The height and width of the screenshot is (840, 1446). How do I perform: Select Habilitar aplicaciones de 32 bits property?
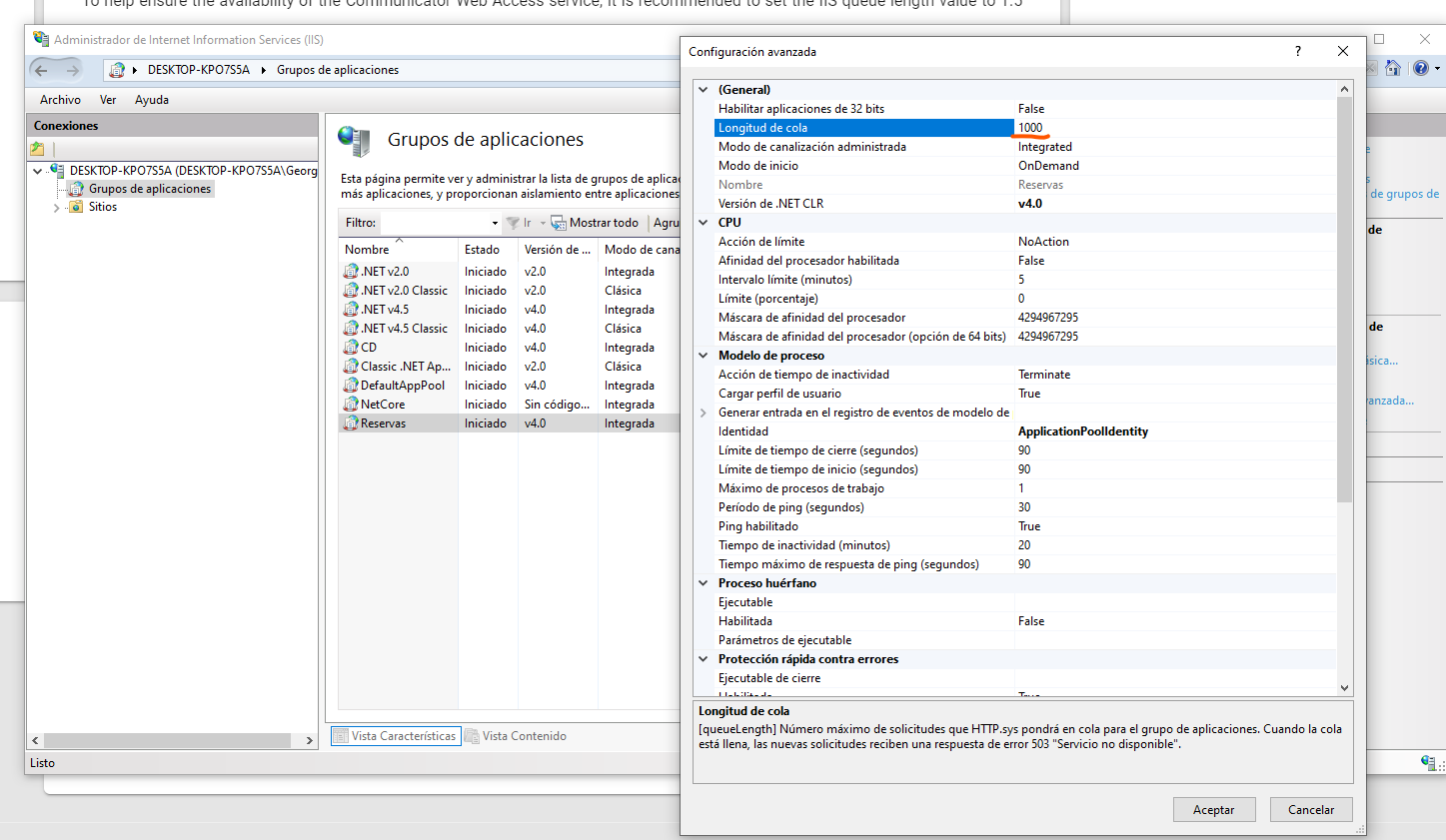pos(1024,109)
